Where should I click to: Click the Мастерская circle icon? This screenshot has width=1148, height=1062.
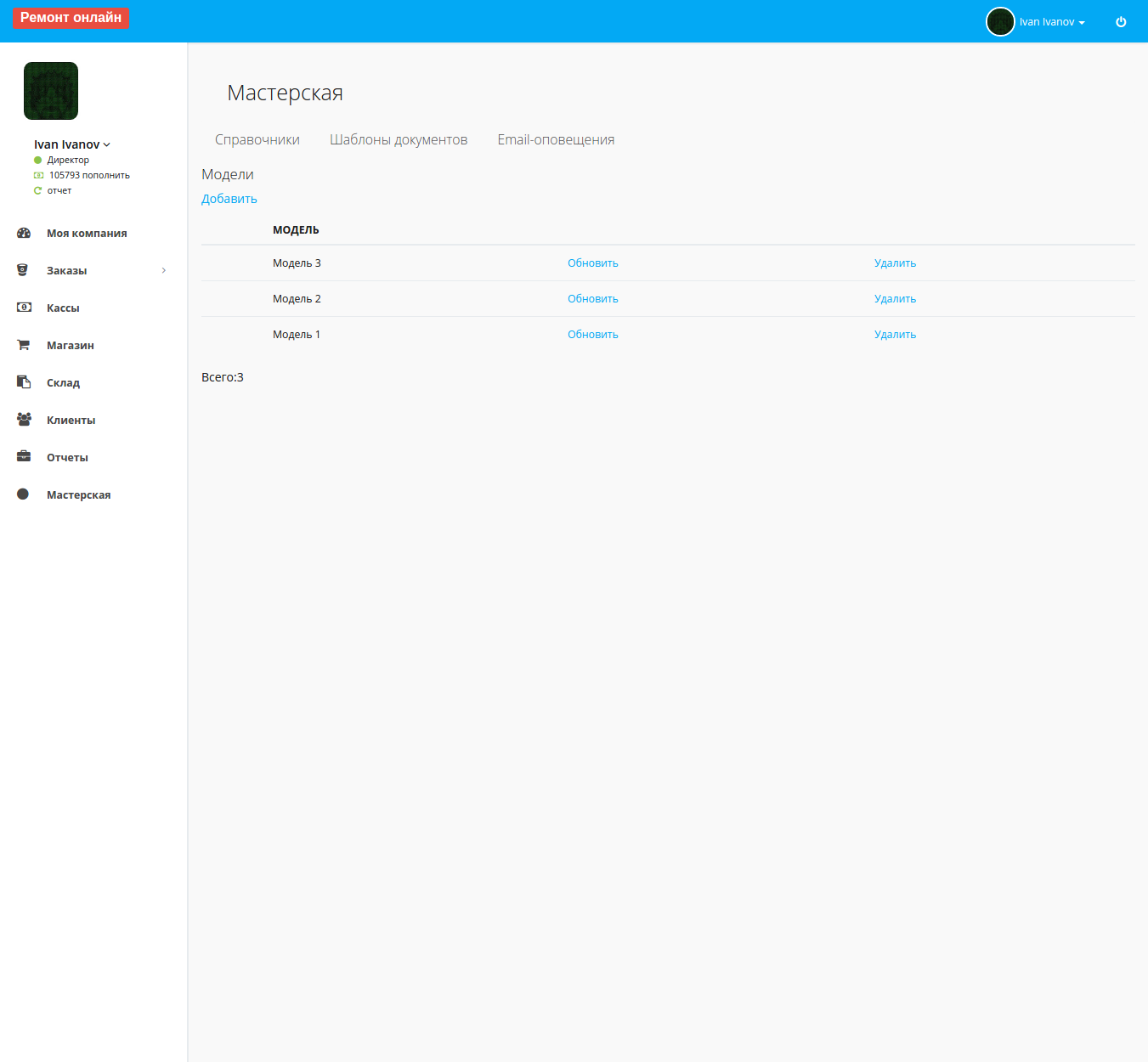point(23,494)
